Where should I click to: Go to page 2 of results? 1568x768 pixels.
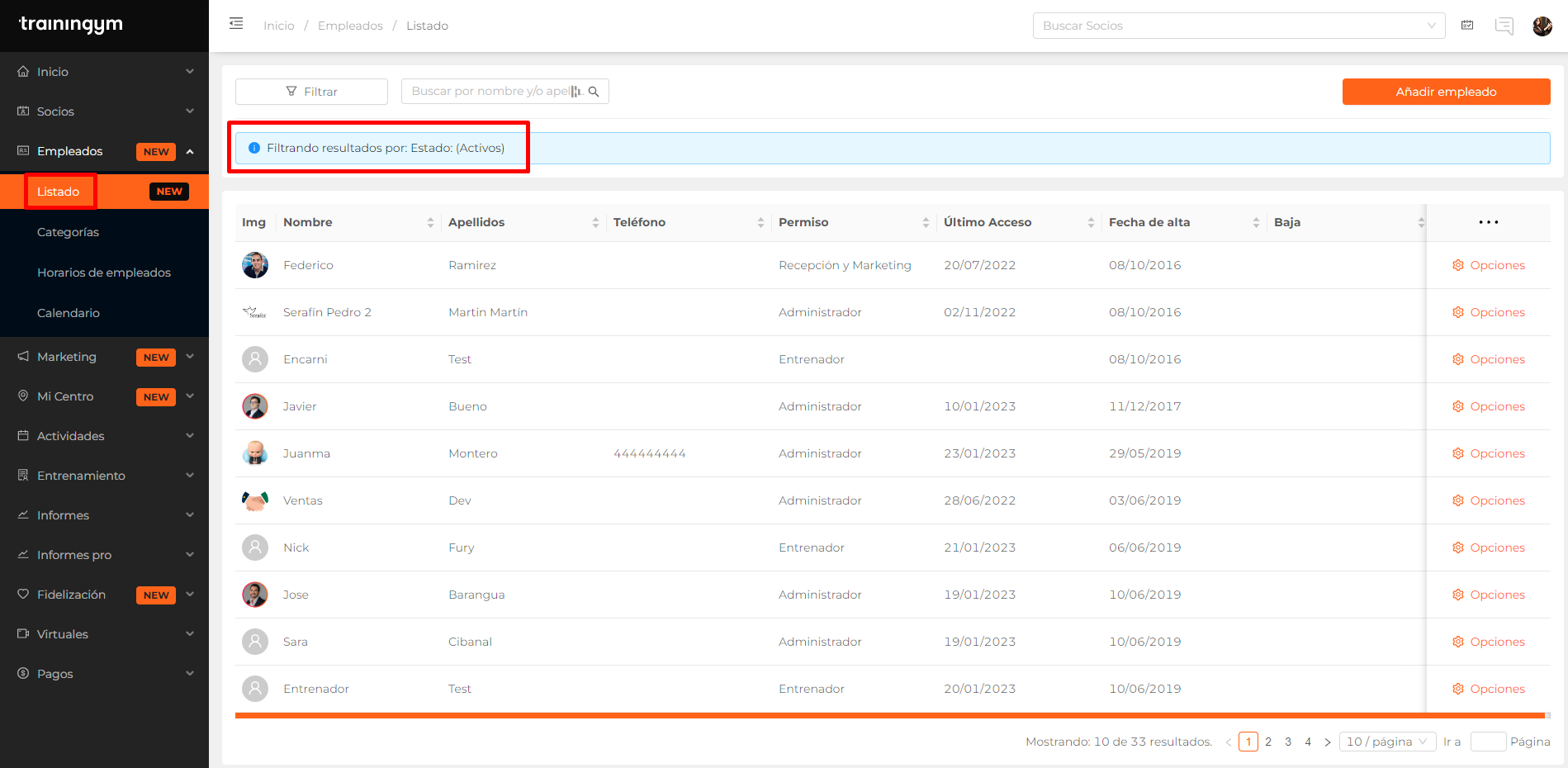tap(1268, 742)
